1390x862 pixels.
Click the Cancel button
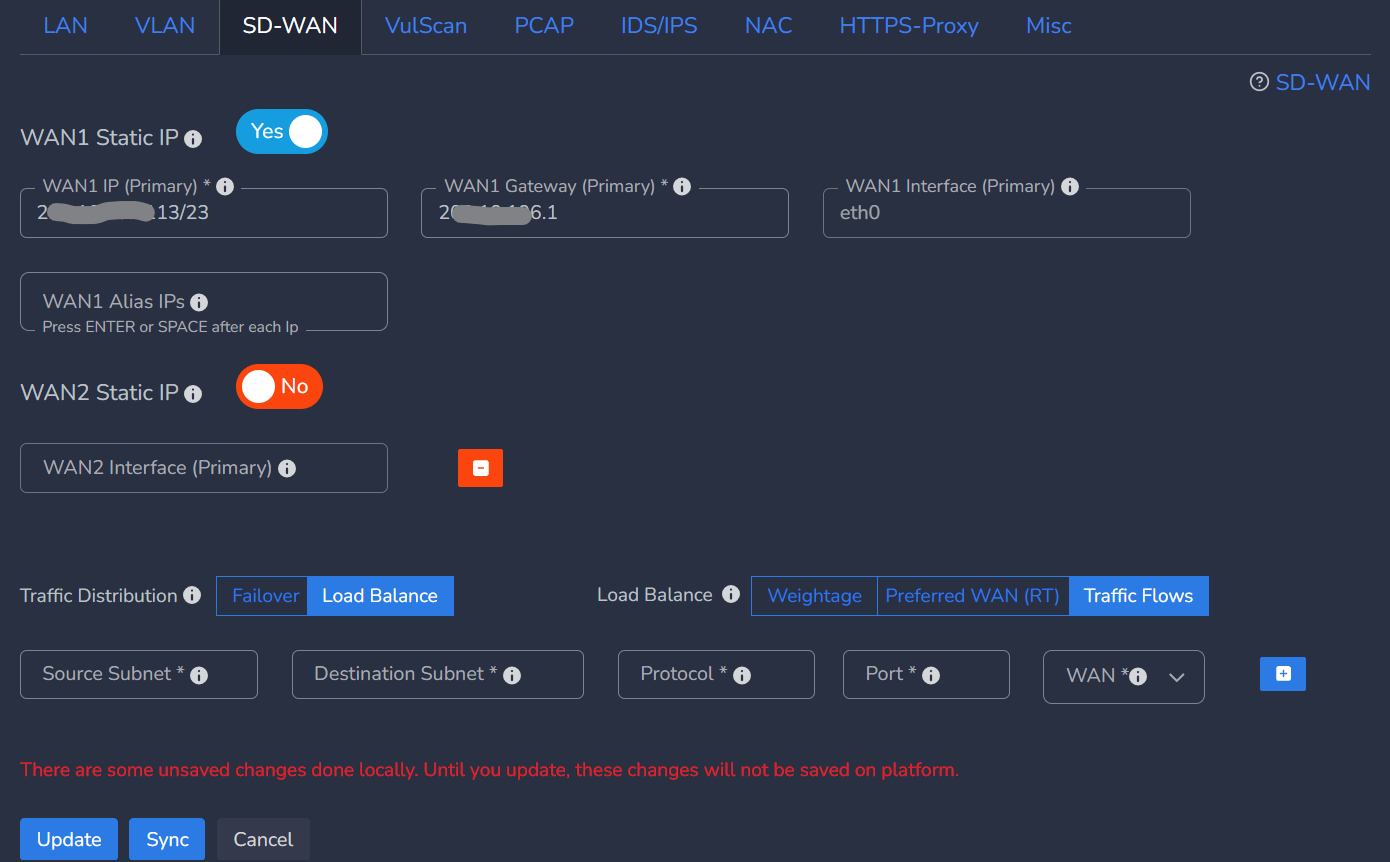pyautogui.click(x=263, y=839)
